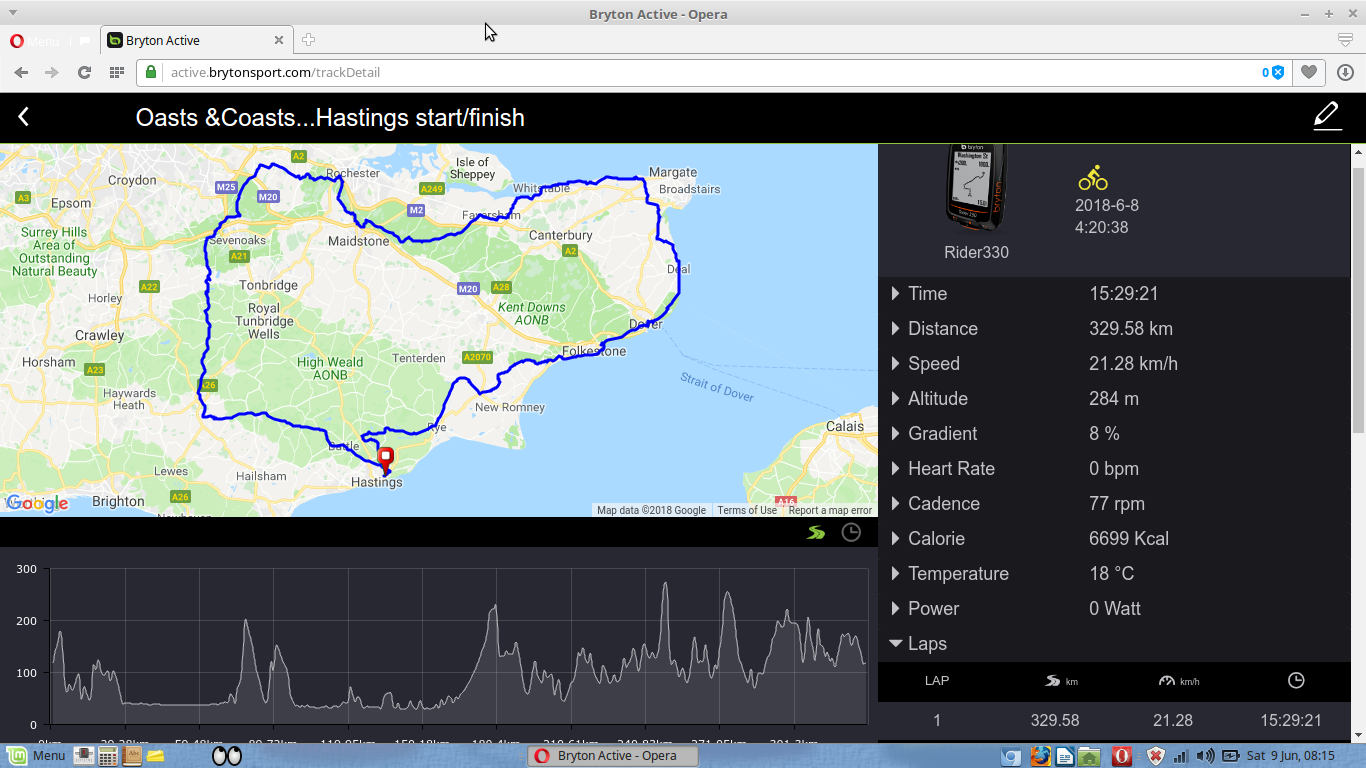The image size is (1366, 768).
Task: Open downloads arrow icon in toolbar
Action: (1345, 72)
